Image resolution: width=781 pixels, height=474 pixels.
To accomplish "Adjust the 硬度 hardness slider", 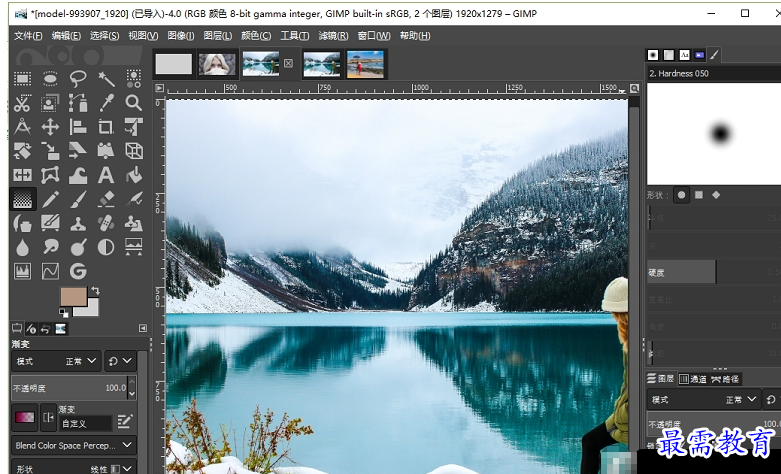I will pyautogui.click(x=714, y=272).
